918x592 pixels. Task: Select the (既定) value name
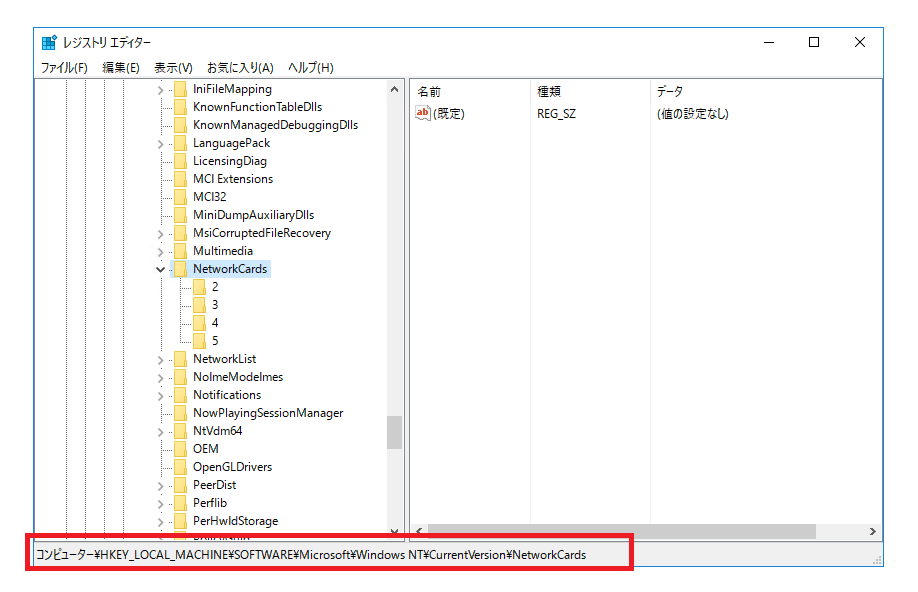[449, 114]
